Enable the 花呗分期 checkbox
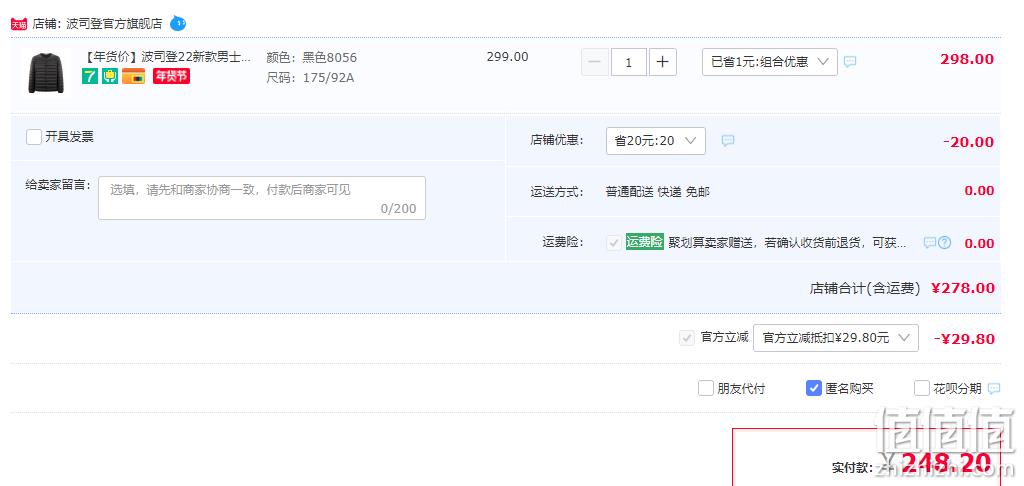The width and height of the screenshot is (1024, 486). tap(921, 388)
